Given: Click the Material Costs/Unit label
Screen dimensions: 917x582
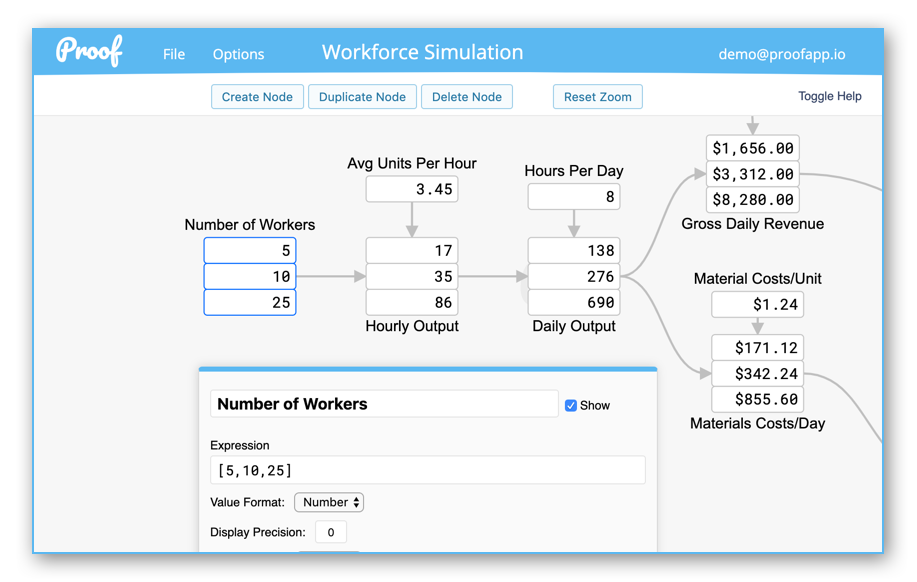Looking at the screenshot, I should click(x=757, y=278).
